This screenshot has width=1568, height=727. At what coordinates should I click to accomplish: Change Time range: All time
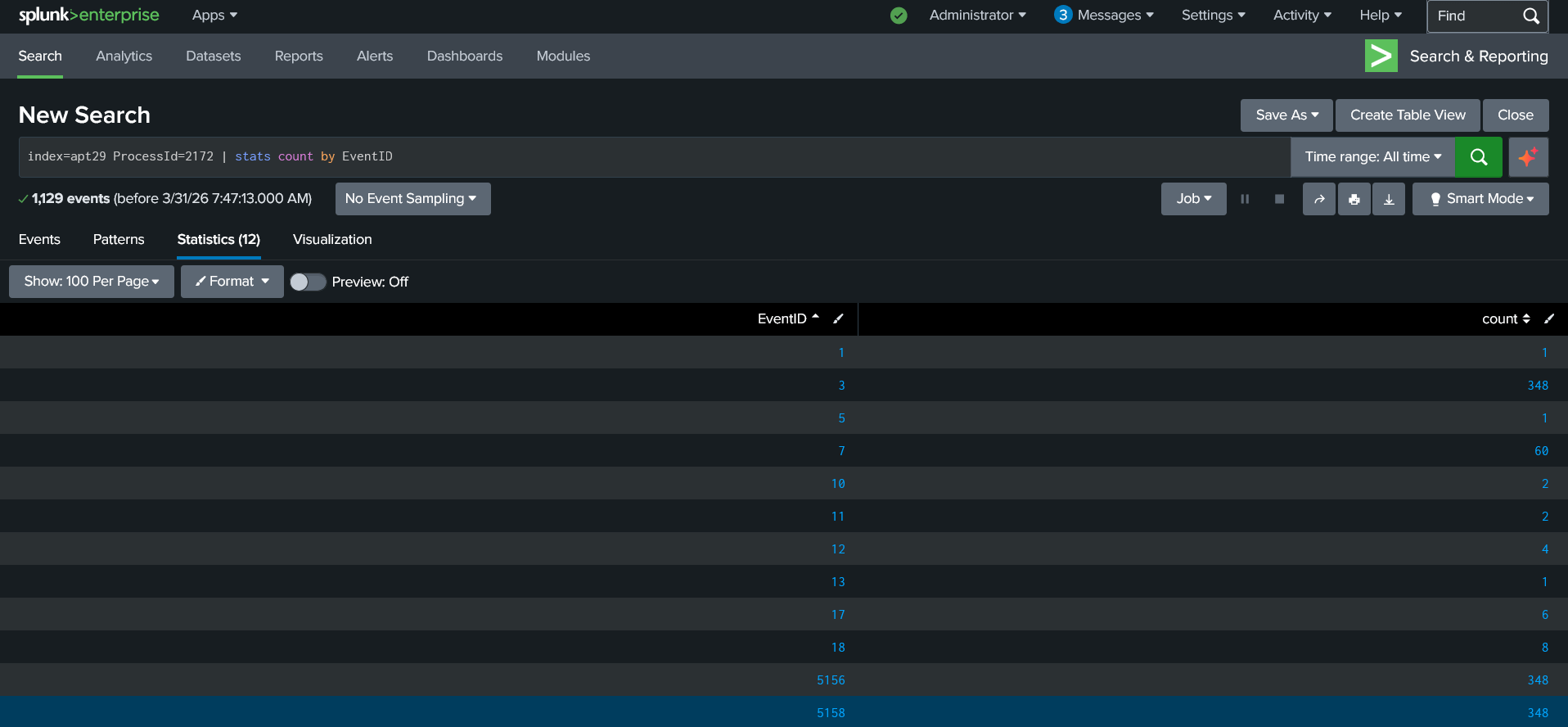tap(1372, 157)
